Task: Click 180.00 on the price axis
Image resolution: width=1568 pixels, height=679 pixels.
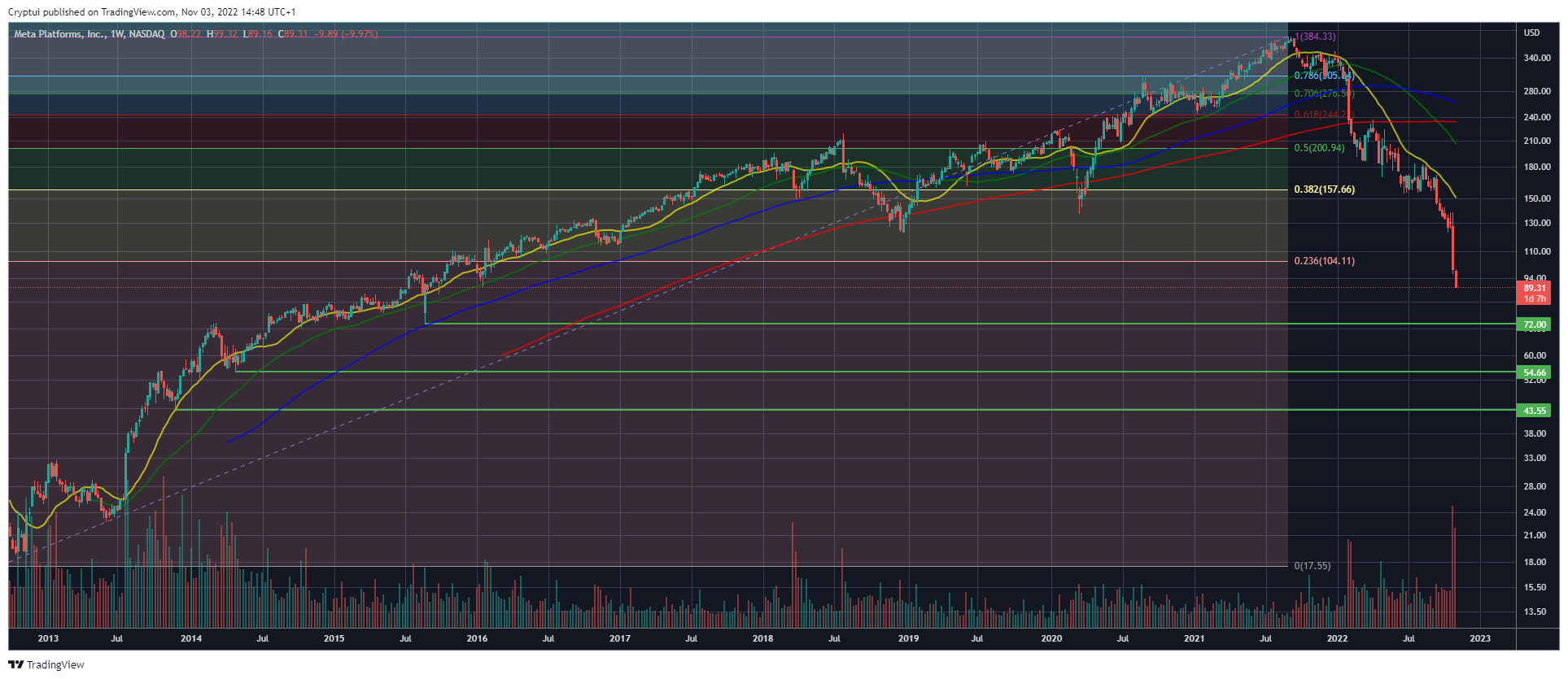Action: coord(1536,168)
